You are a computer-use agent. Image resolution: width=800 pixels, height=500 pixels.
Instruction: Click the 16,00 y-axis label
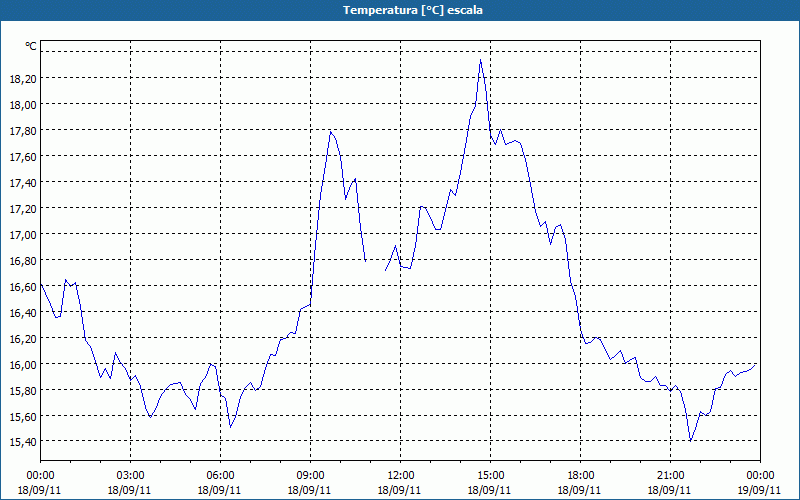(x=23, y=364)
